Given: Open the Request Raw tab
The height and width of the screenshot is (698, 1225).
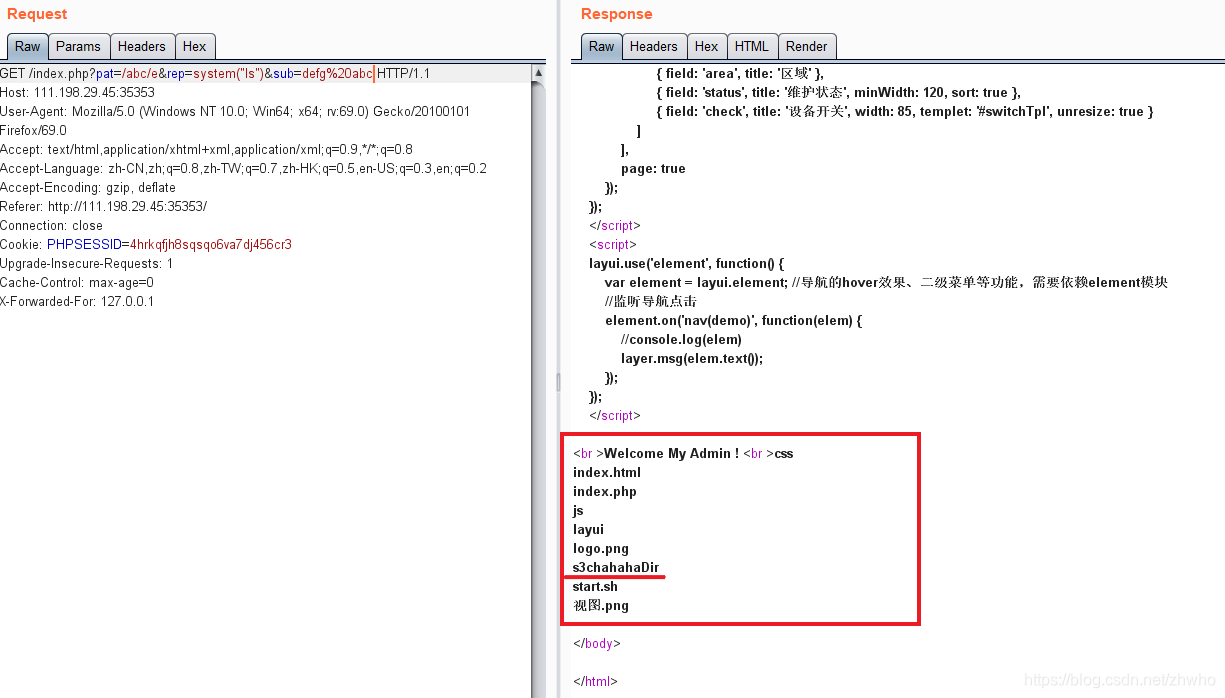Looking at the screenshot, I should 28,46.
